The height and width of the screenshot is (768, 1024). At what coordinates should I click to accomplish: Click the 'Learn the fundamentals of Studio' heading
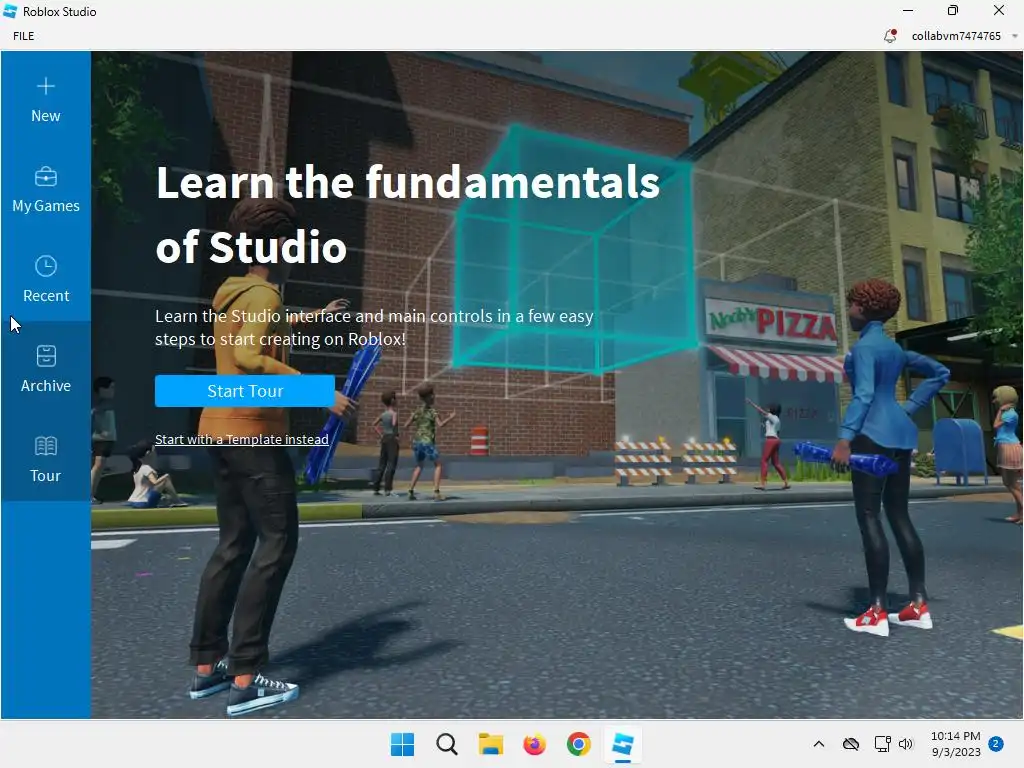408,214
